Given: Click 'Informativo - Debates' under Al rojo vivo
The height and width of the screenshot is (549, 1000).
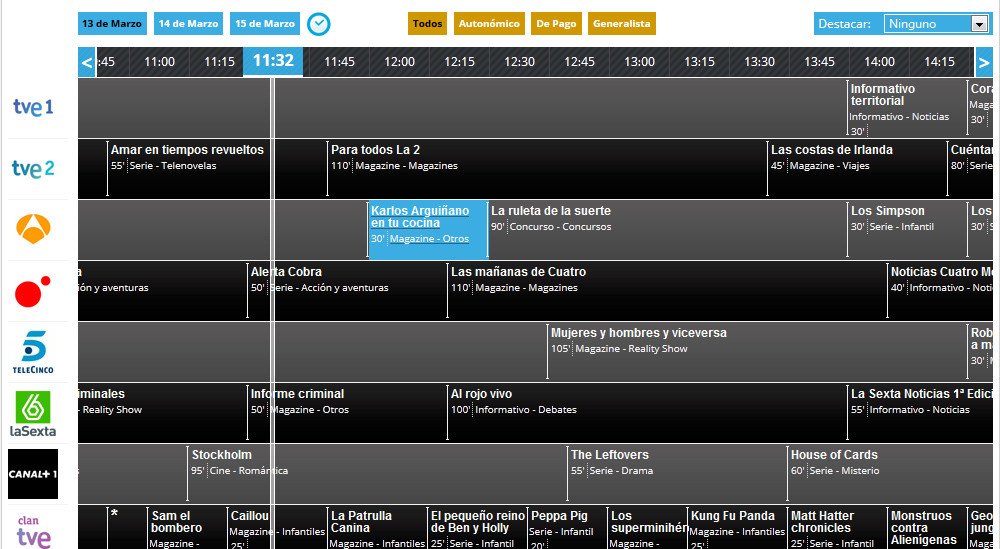Looking at the screenshot, I should click(526, 410).
